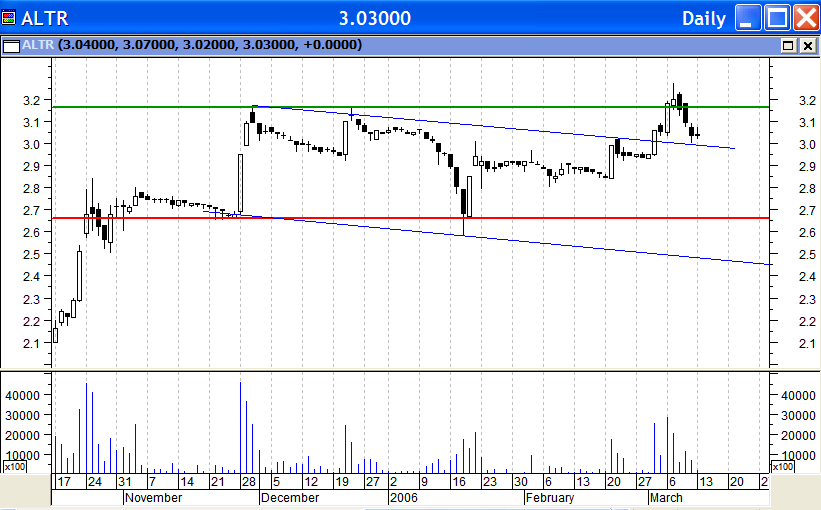This screenshot has height=510, width=821.
Task: Click the 23 date tick on time axis
Action: pyautogui.click(x=490, y=482)
